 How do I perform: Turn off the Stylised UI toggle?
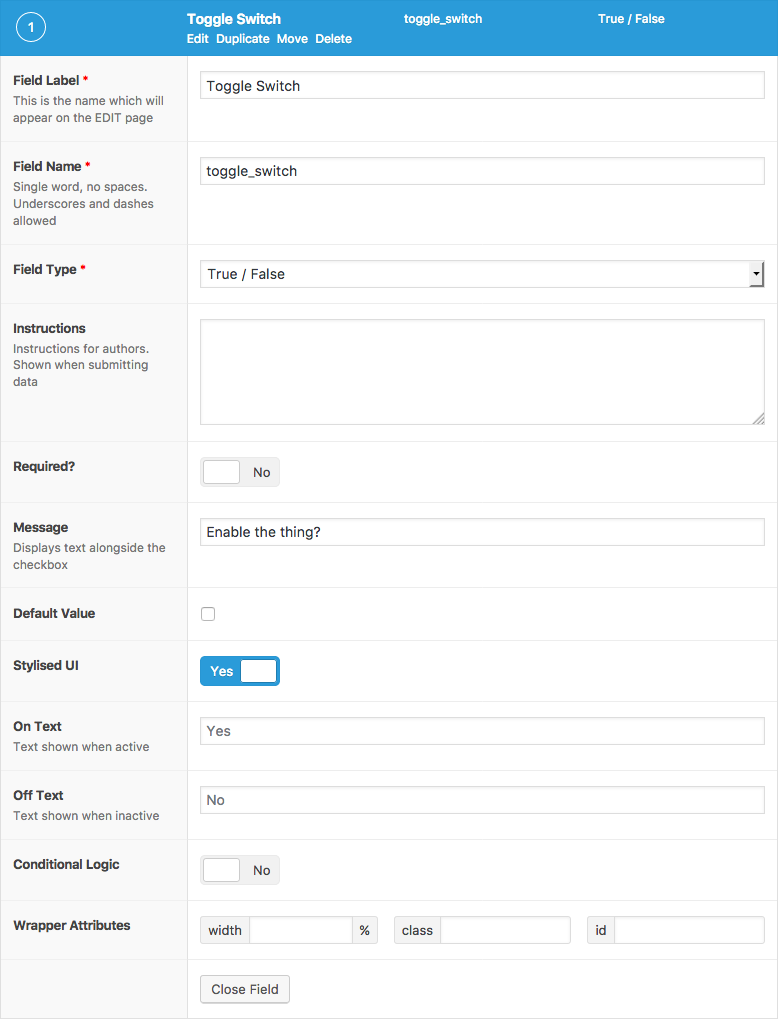coord(240,671)
